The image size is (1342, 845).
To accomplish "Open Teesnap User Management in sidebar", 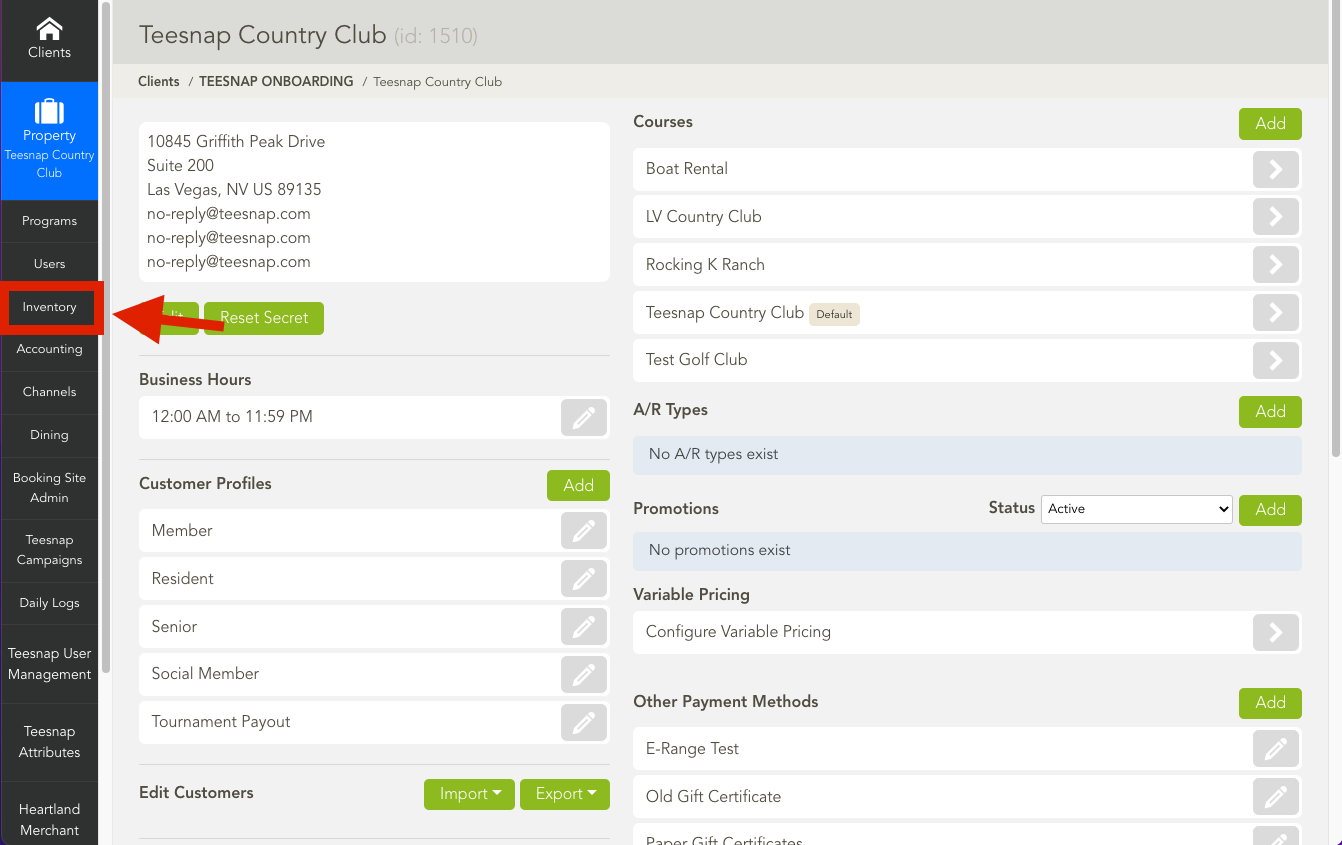I will [x=49, y=664].
